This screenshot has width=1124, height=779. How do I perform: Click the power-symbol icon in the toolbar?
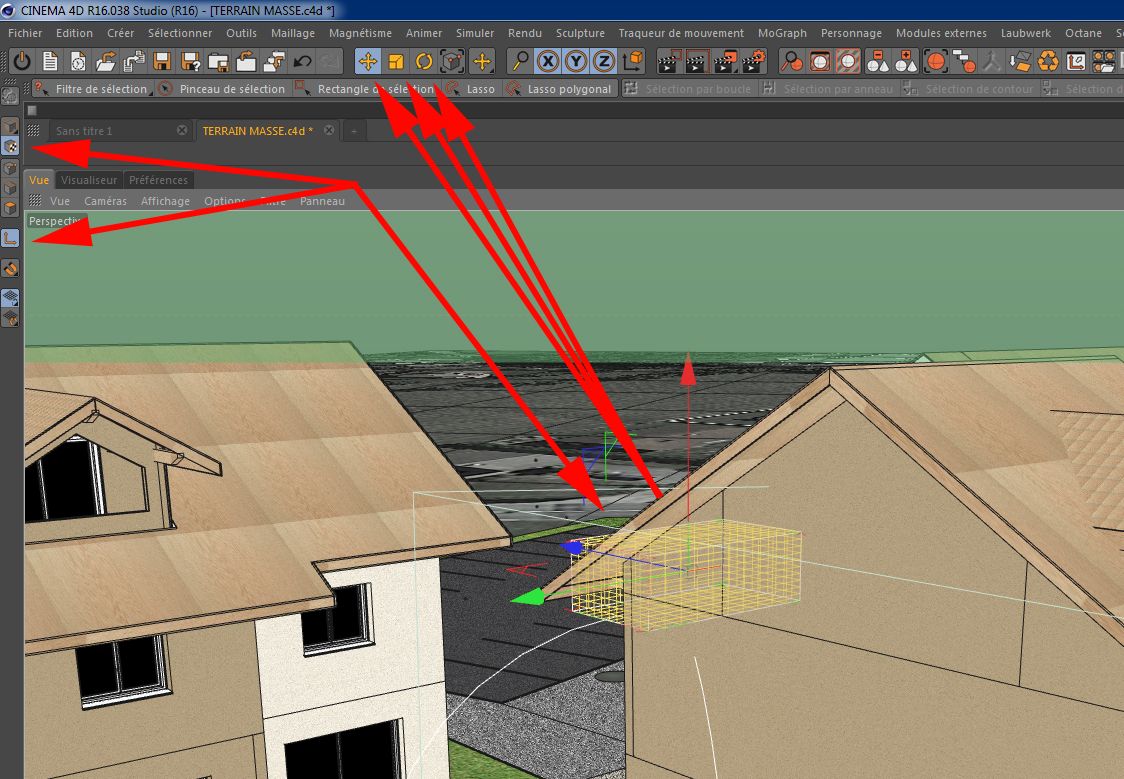click(x=22, y=62)
